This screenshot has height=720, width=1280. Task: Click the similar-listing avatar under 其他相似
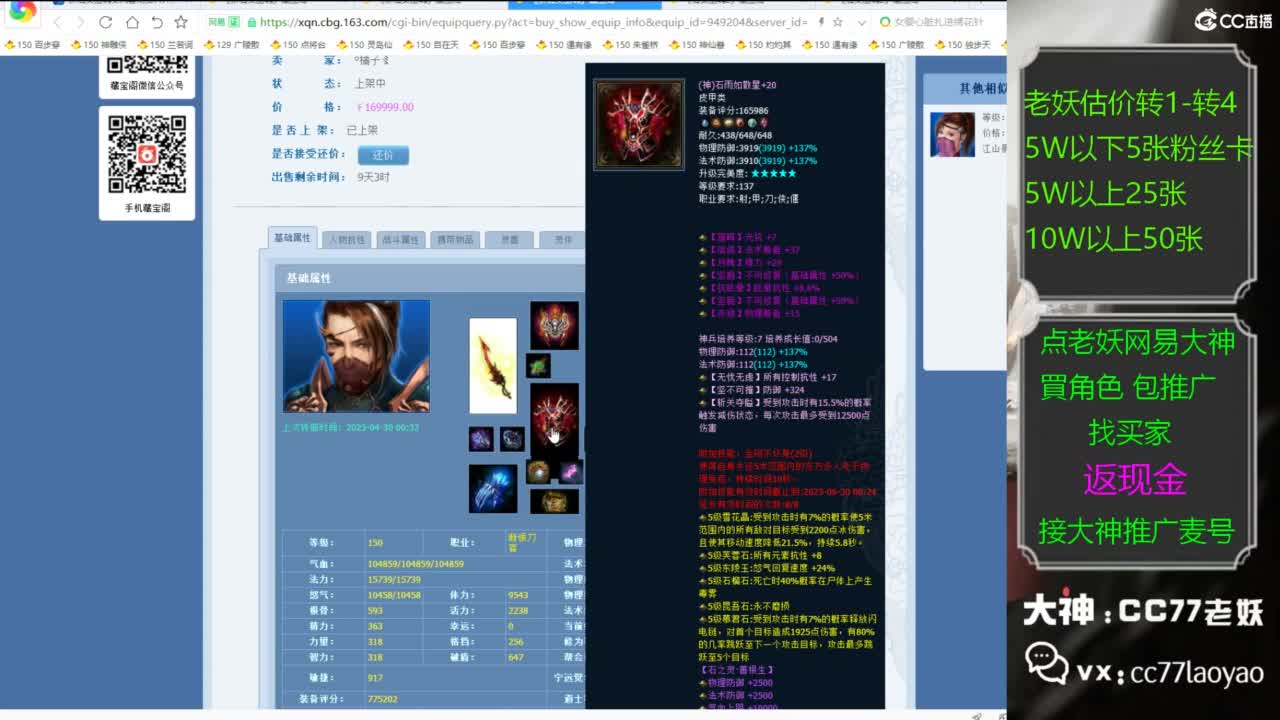click(952, 134)
